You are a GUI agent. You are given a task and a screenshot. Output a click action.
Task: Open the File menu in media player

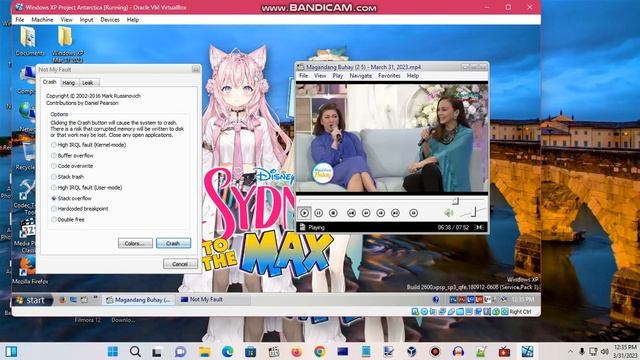click(x=304, y=76)
